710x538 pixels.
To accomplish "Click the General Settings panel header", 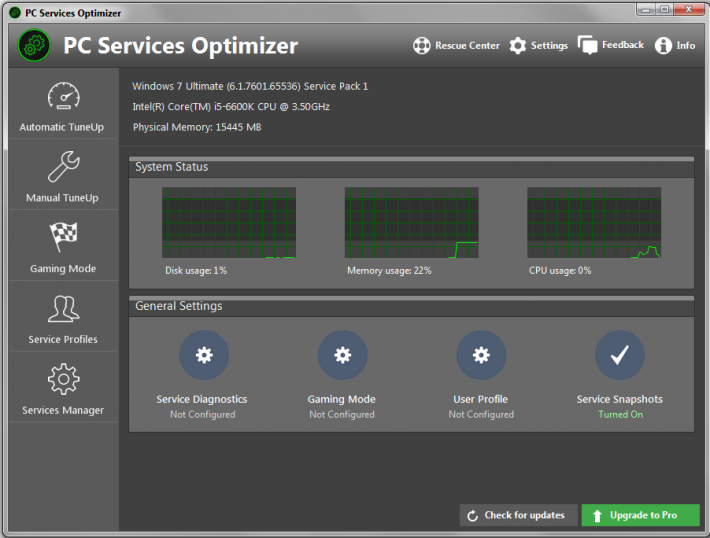I will 411,306.
